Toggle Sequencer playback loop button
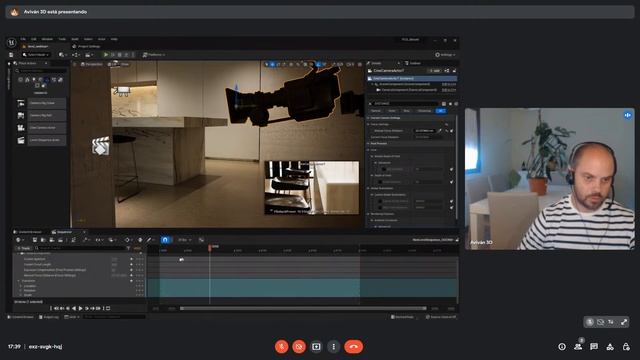The height and width of the screenshot is (360, 640). click(x=108, y=308)
